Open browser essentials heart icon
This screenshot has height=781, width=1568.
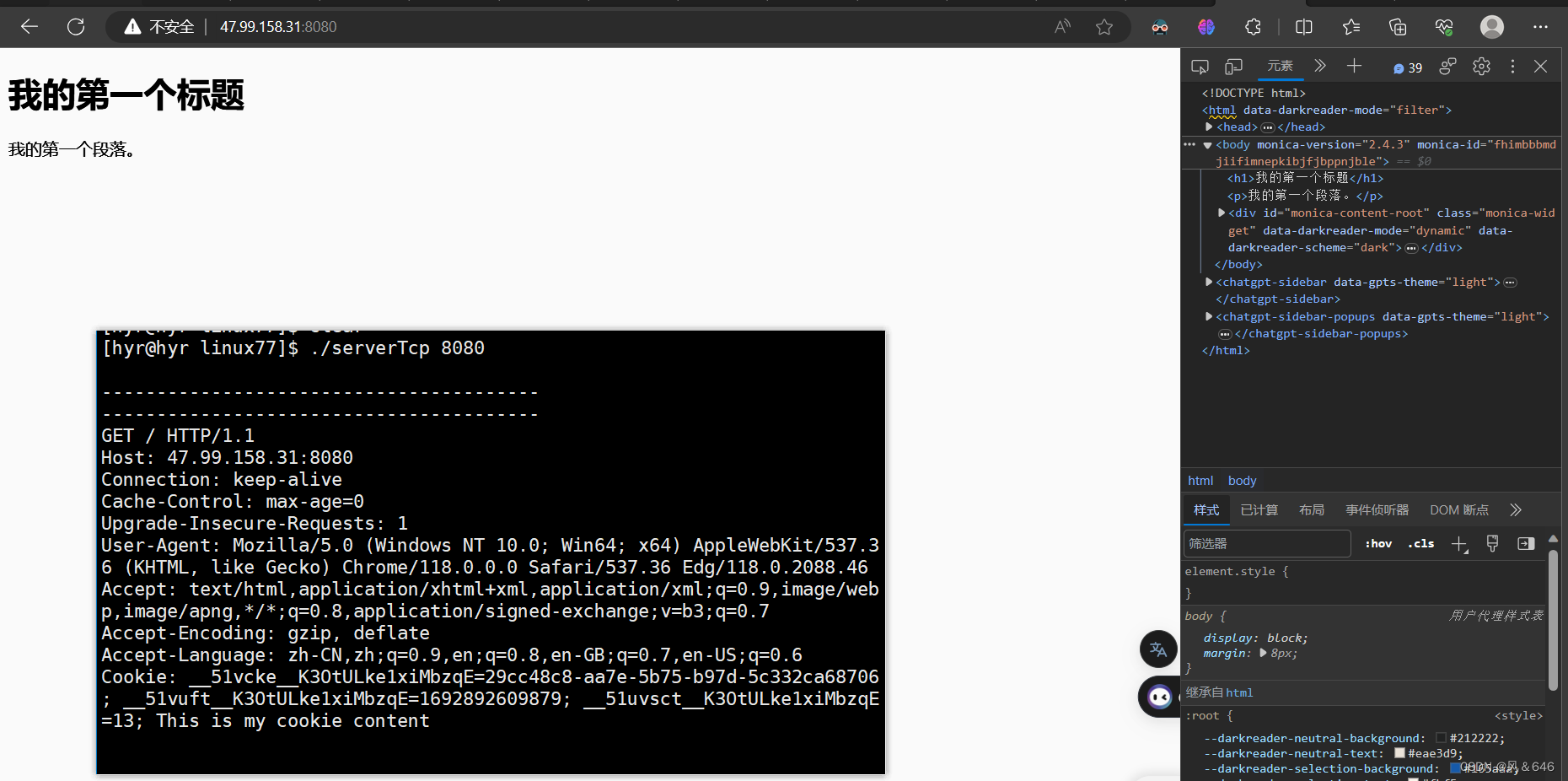[1444, 27]
